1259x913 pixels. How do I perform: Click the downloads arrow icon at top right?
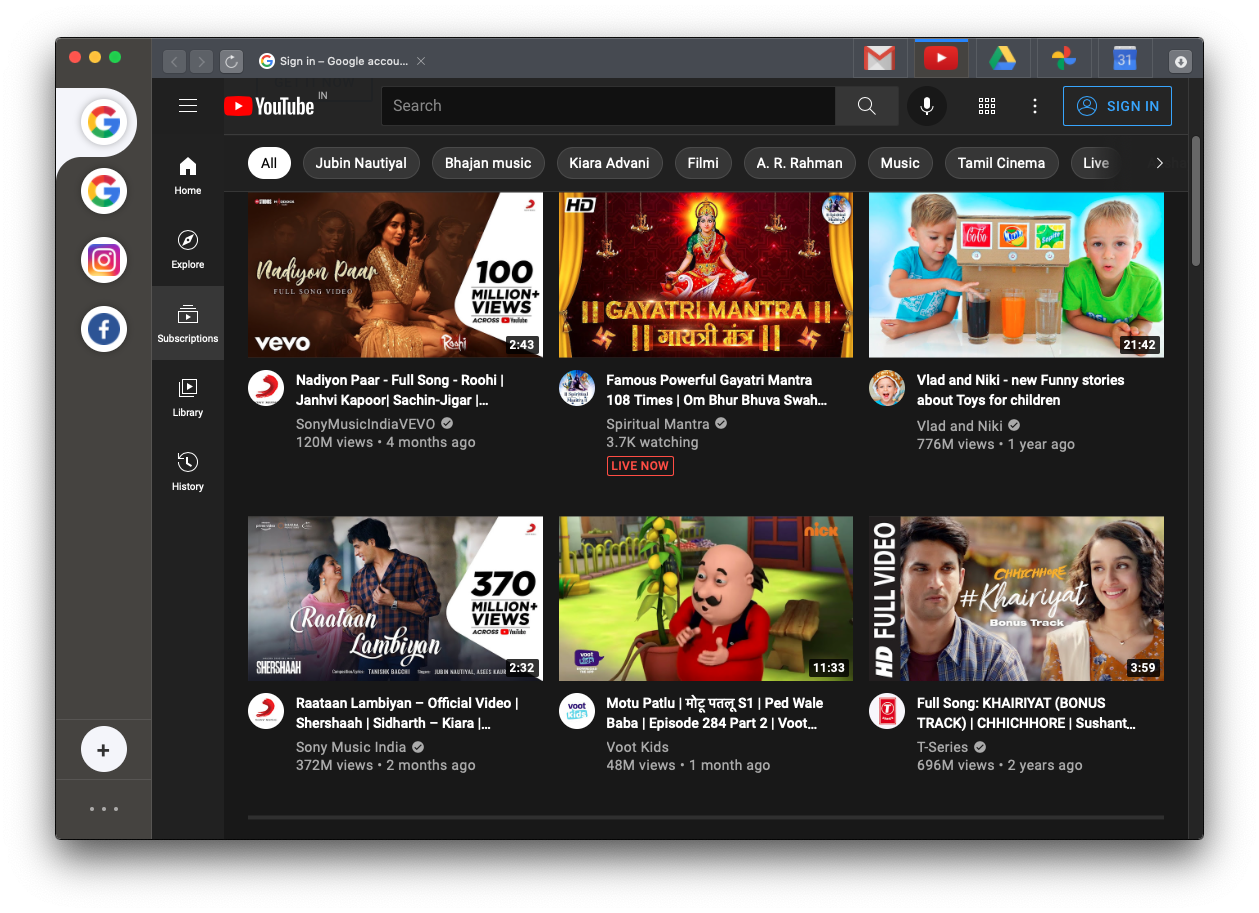pos(1180,62)
